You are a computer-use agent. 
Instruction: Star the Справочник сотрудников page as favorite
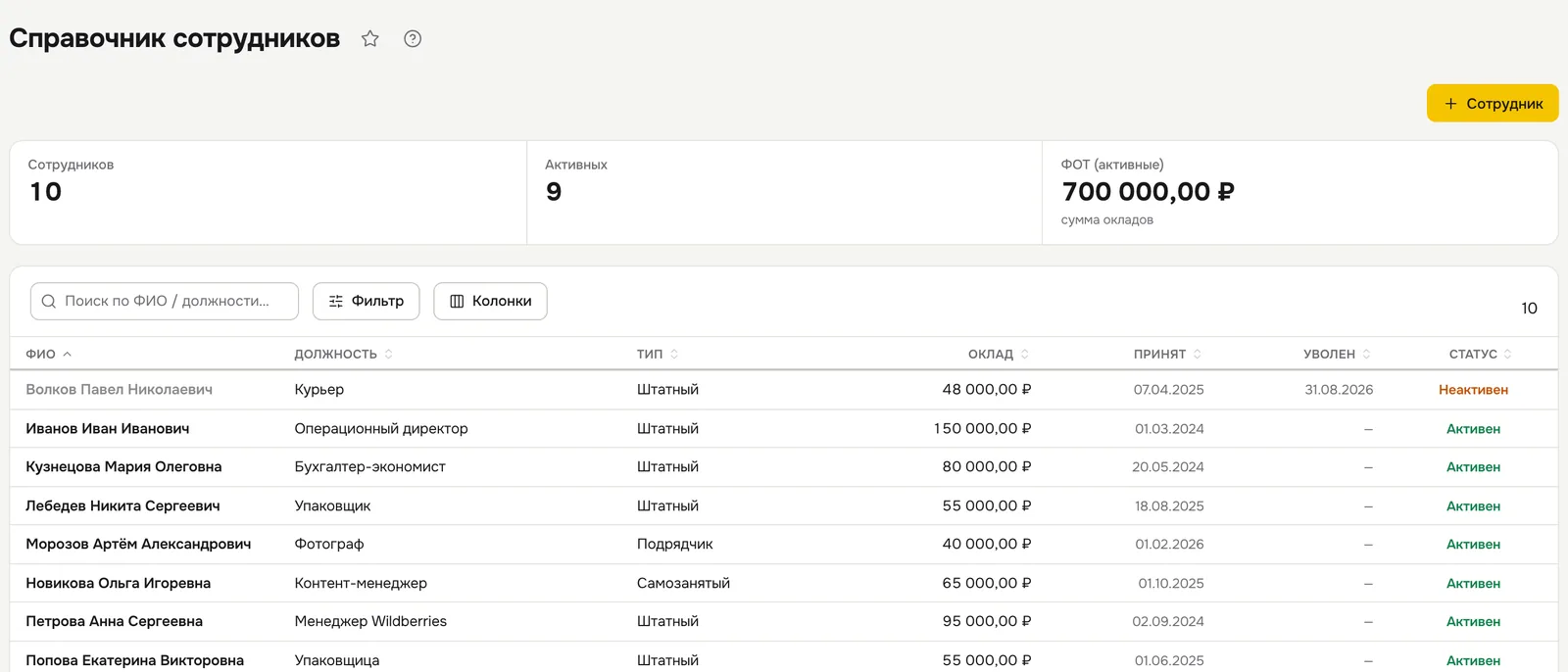(x=369, y=39)
